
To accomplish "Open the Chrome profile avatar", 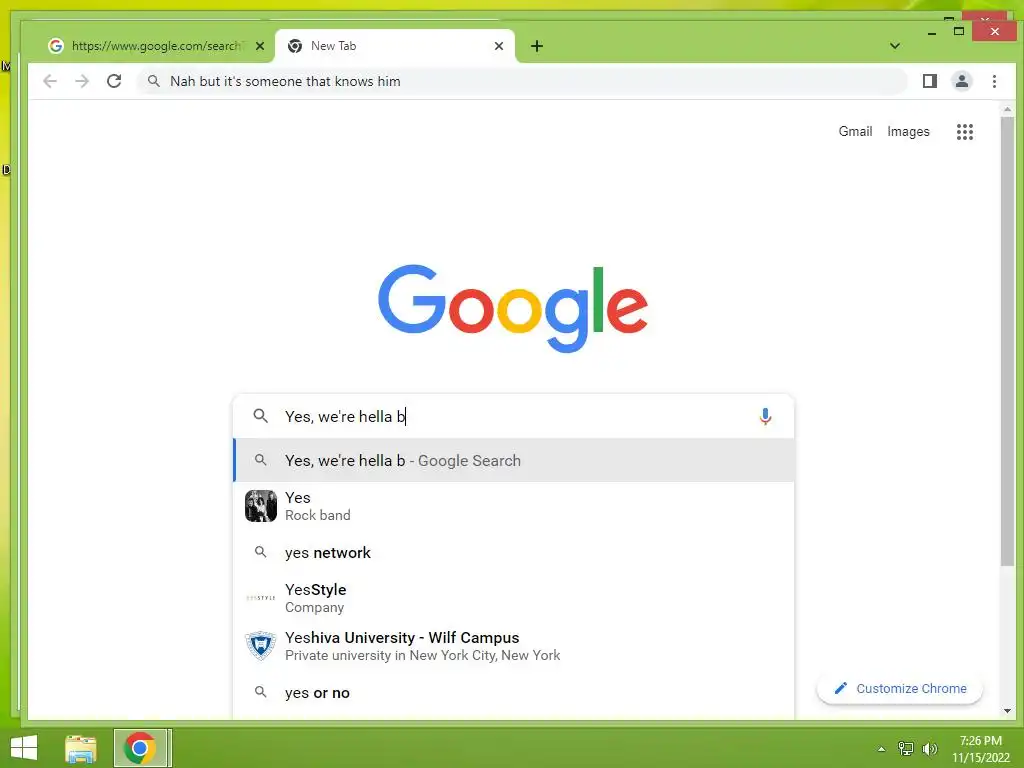I will (x=961, y=81).
